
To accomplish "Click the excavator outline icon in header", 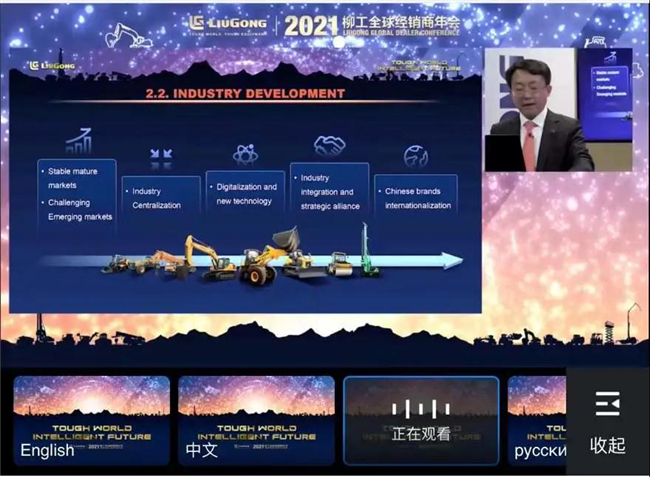I will tap(129, 35).
